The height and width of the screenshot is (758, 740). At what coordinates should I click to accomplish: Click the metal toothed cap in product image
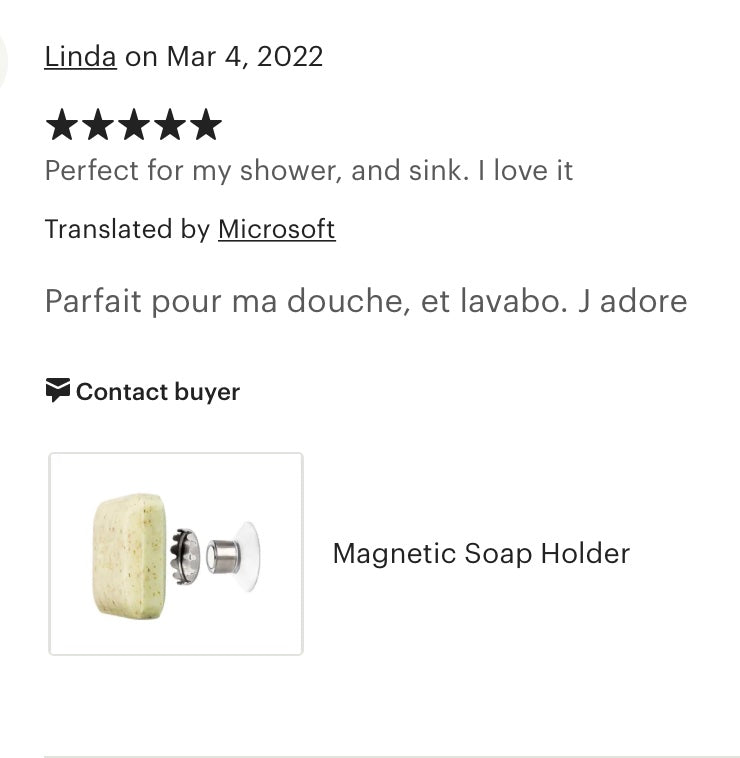click(186, 555)
